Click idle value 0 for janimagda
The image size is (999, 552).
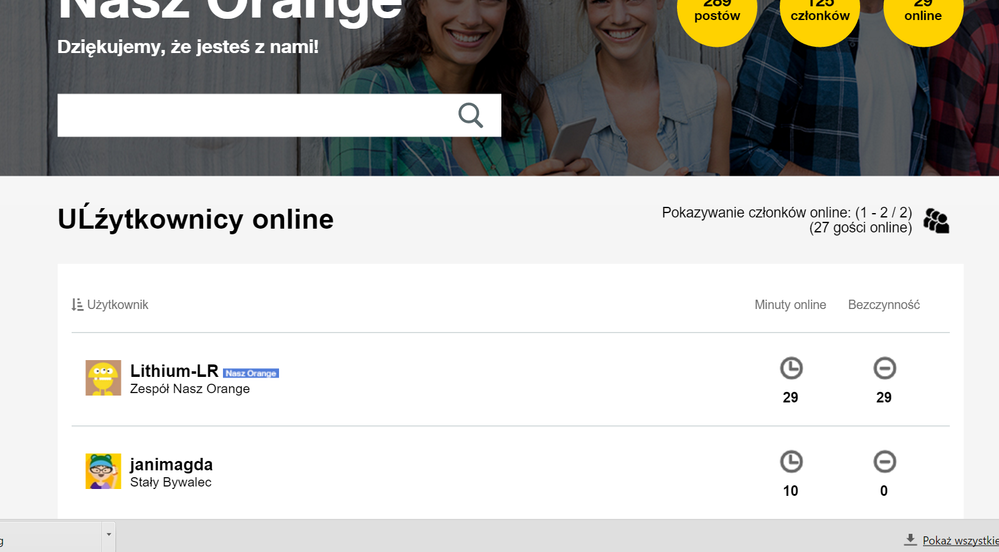click(884, 491)
